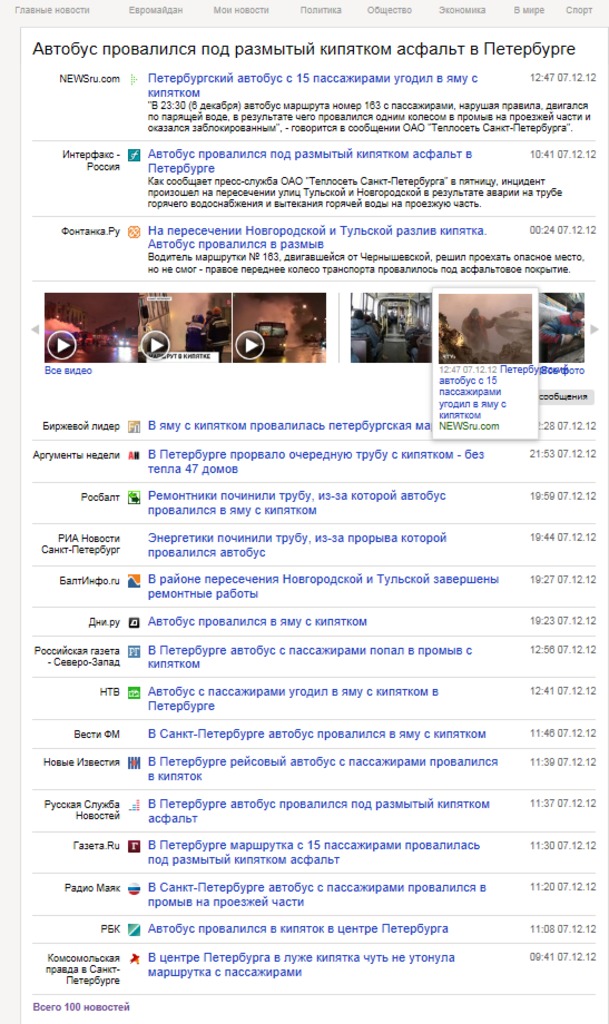Click the Интерфакс source icon
This screenshot has width=609, height=1024.
pos(134,155)
